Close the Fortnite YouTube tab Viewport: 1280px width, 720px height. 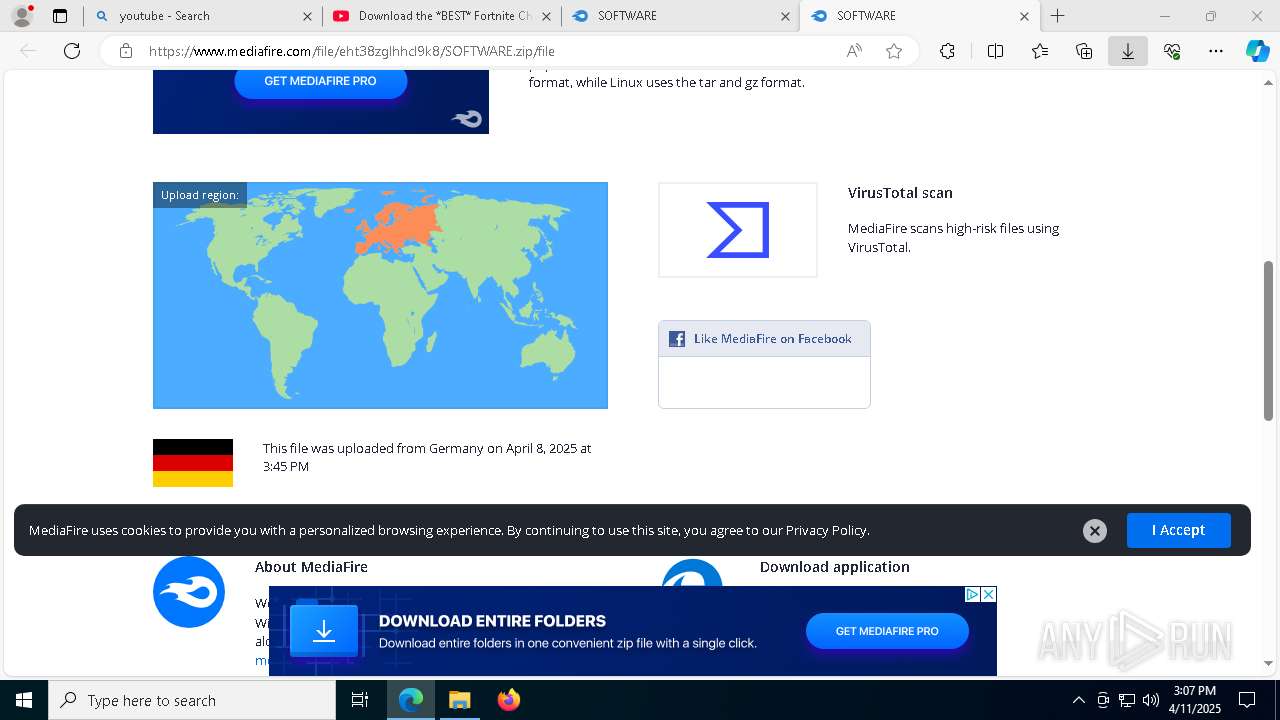pyautogui.click(x=546, y=16)
